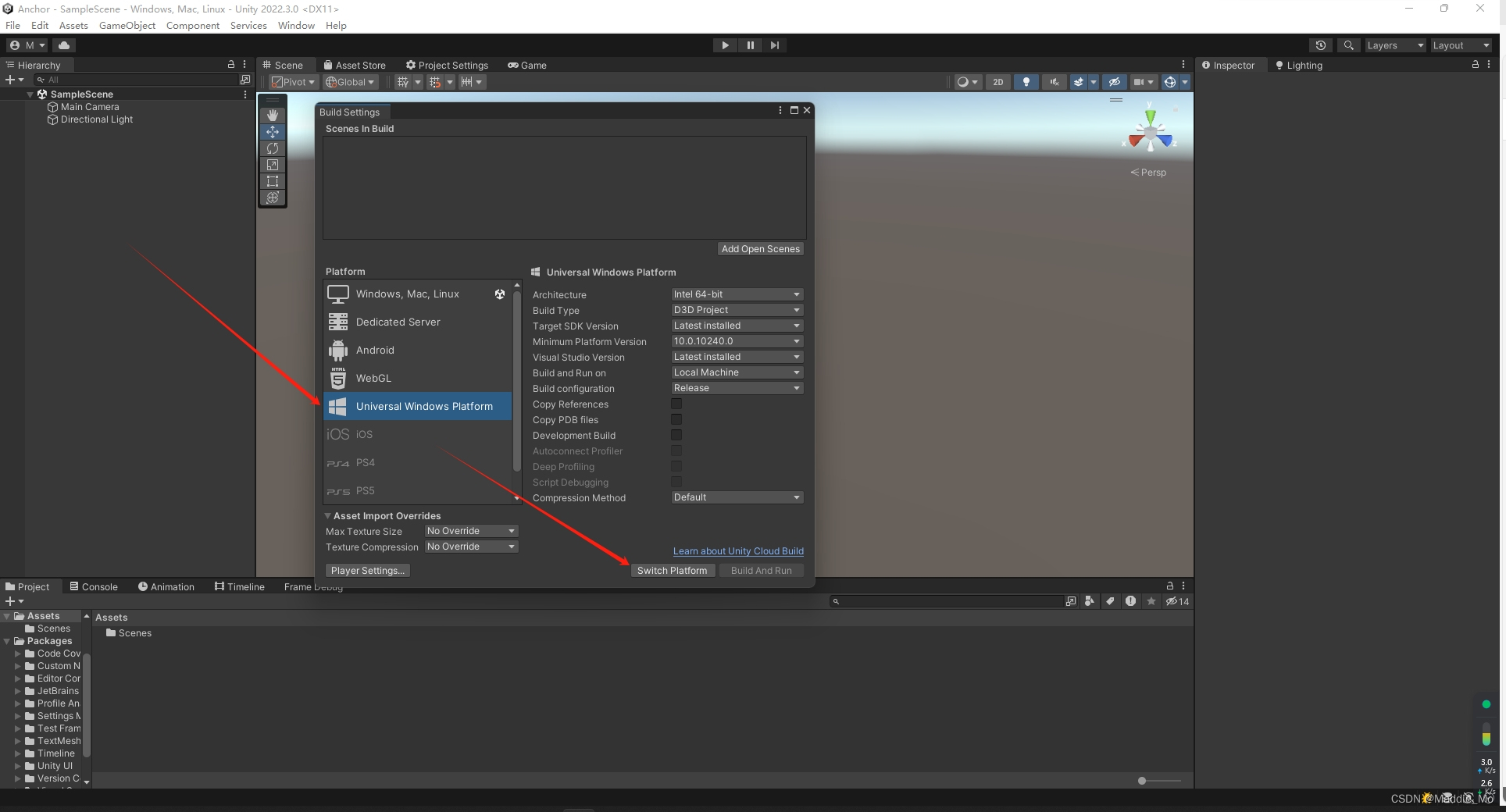Click platform list scrollbar

(x=516, y=380)
